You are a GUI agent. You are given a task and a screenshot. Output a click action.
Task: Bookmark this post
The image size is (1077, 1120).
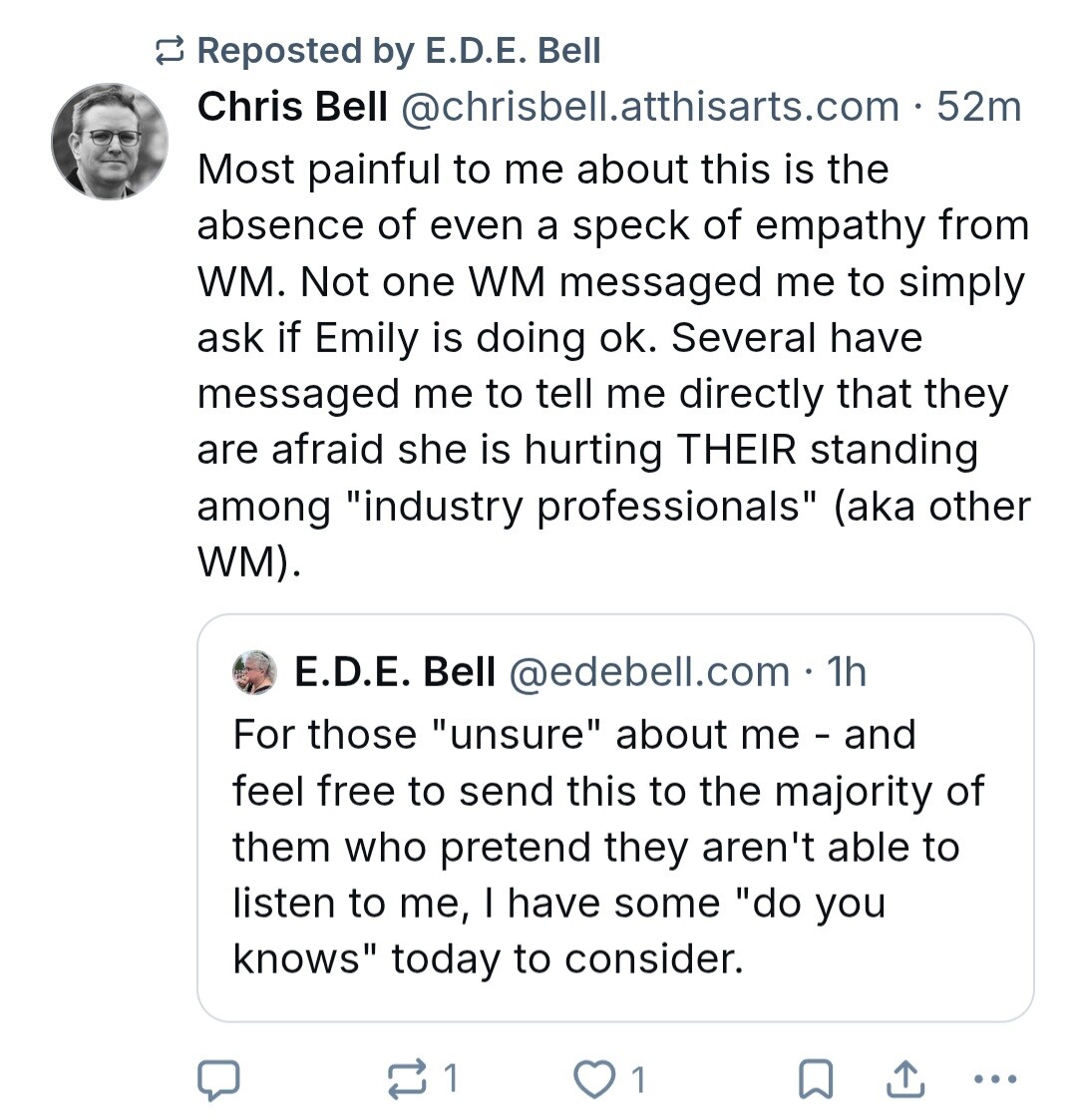pyautogui.click(x=816, y=1079)
